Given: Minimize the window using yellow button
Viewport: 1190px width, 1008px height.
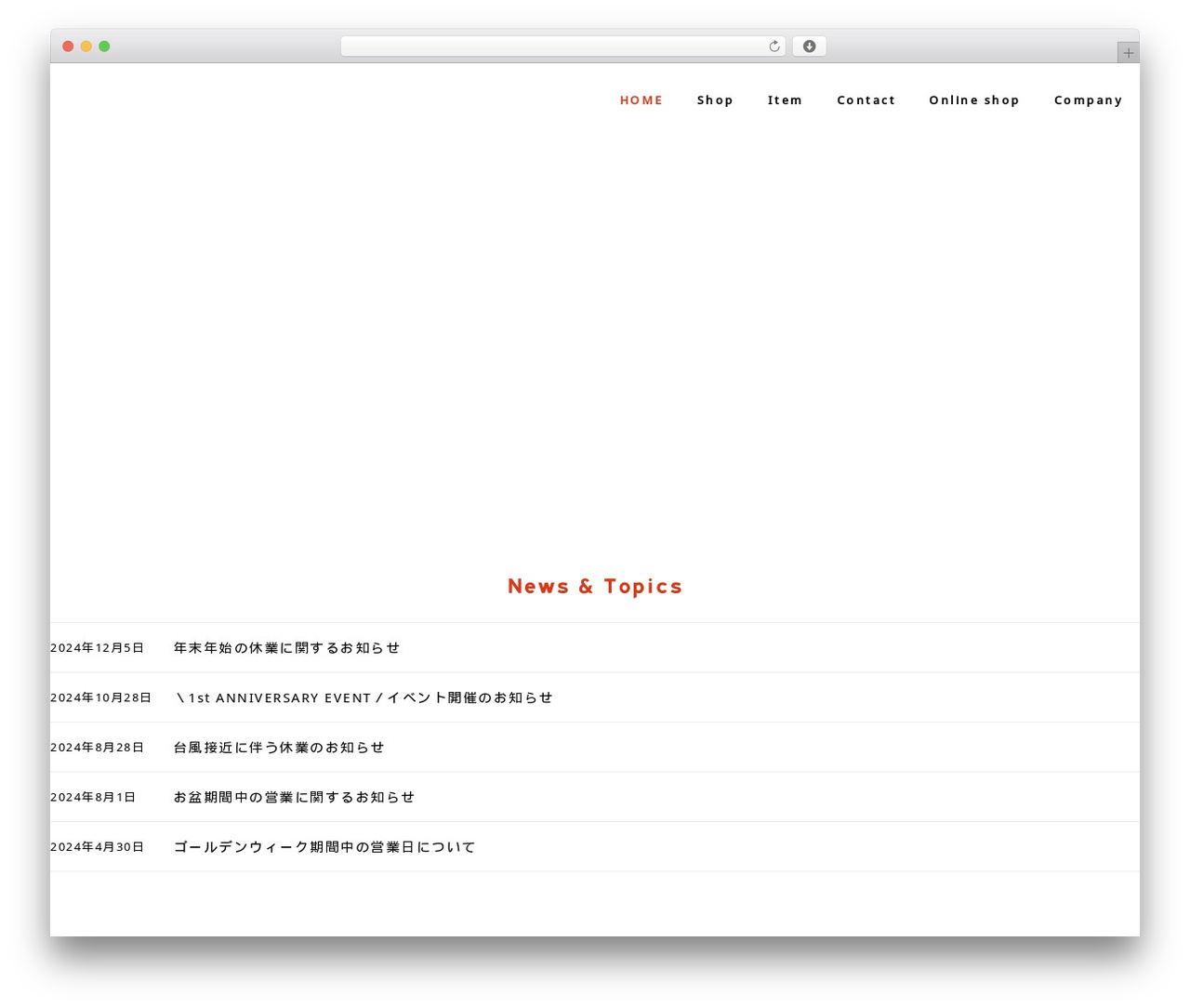Looking at the screenshot, I should (x=86, y=46).
